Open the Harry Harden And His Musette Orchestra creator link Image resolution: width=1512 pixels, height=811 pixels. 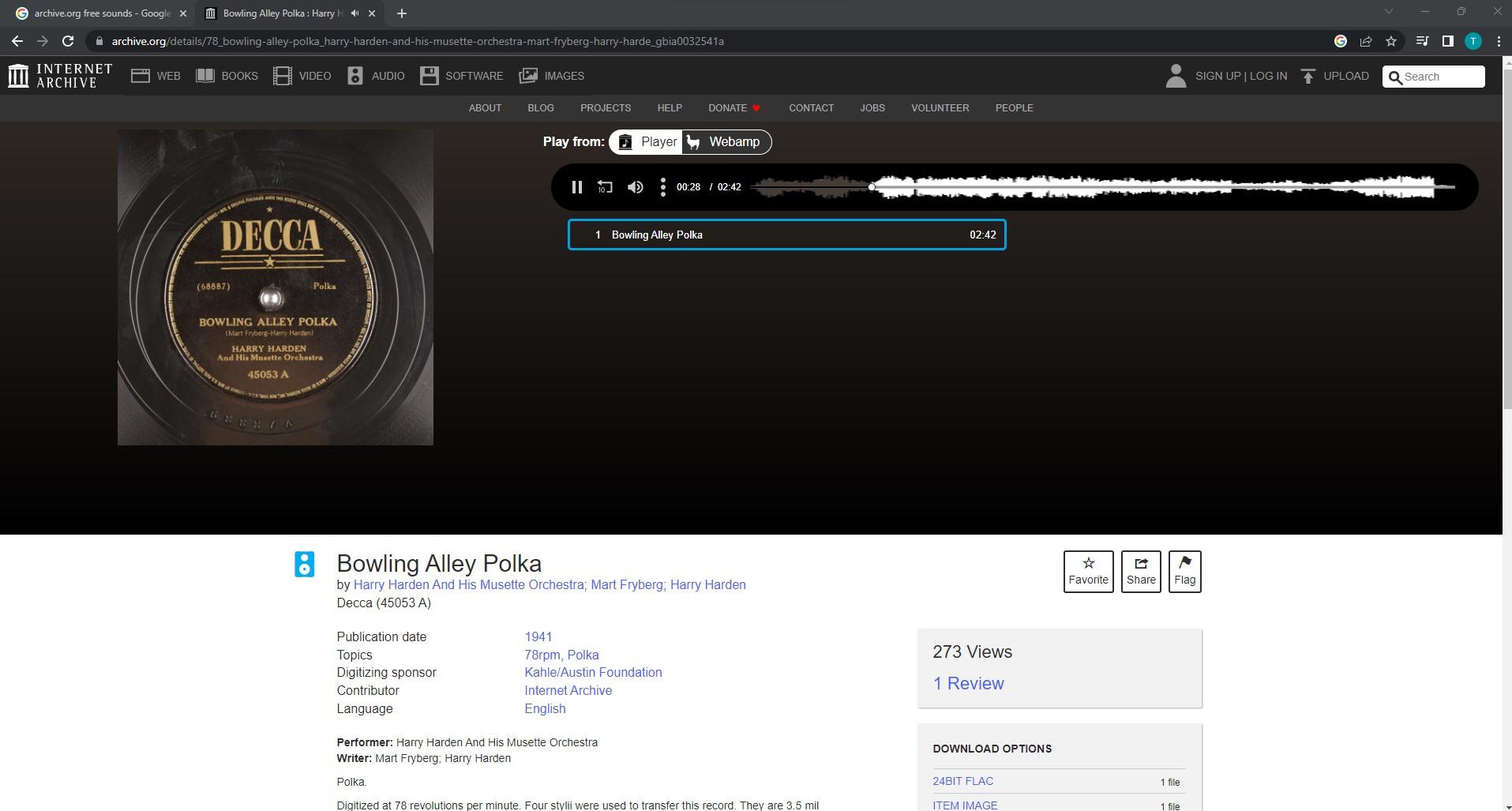pyautogui.click(x=468, y=585)
